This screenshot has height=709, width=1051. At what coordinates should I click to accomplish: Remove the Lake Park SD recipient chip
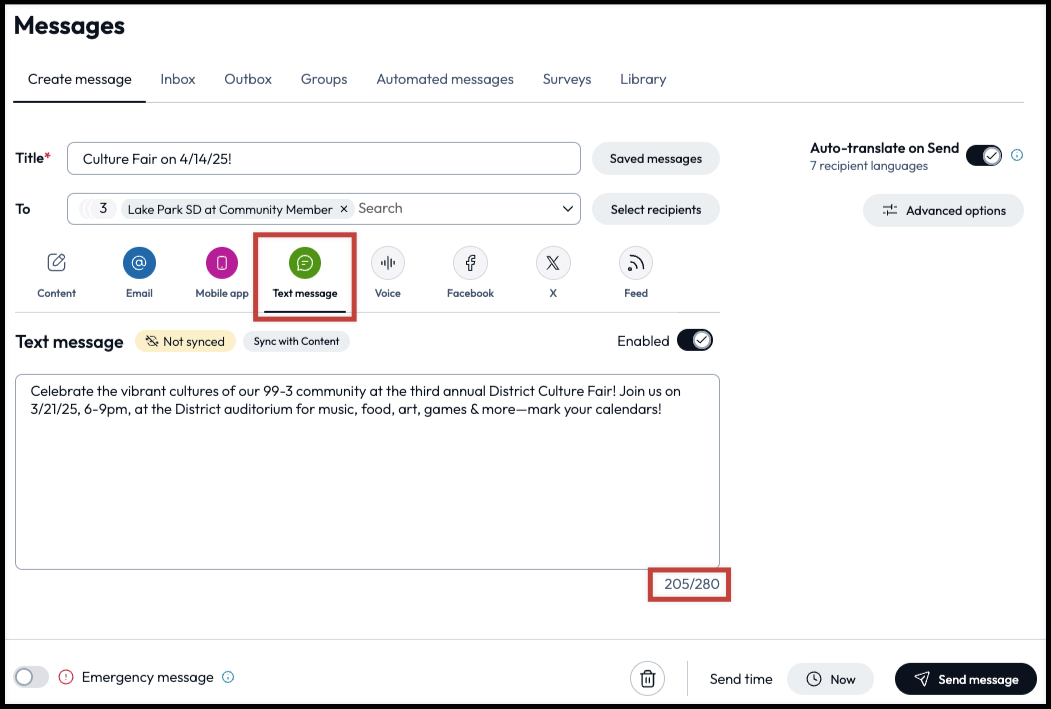click(x=344, y=209)
